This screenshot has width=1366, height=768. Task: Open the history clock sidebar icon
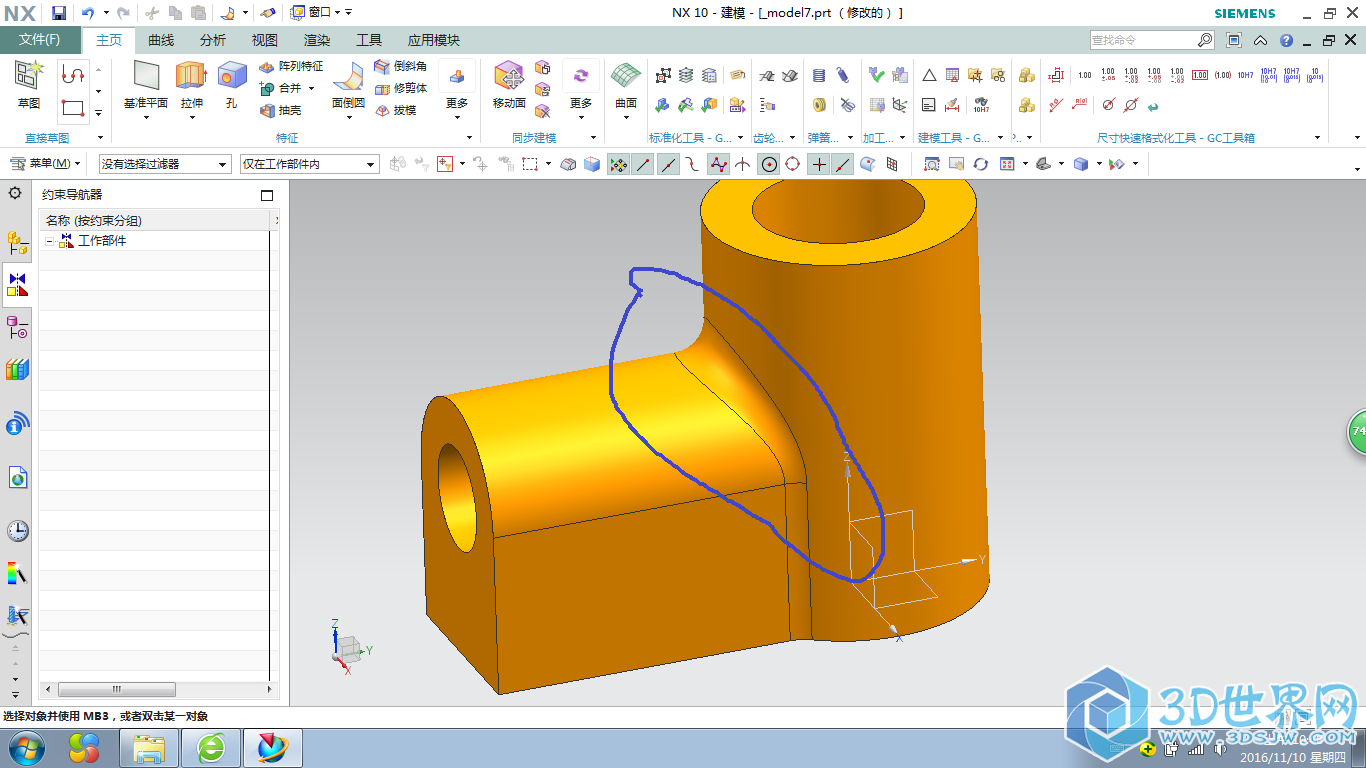point(17,530)
